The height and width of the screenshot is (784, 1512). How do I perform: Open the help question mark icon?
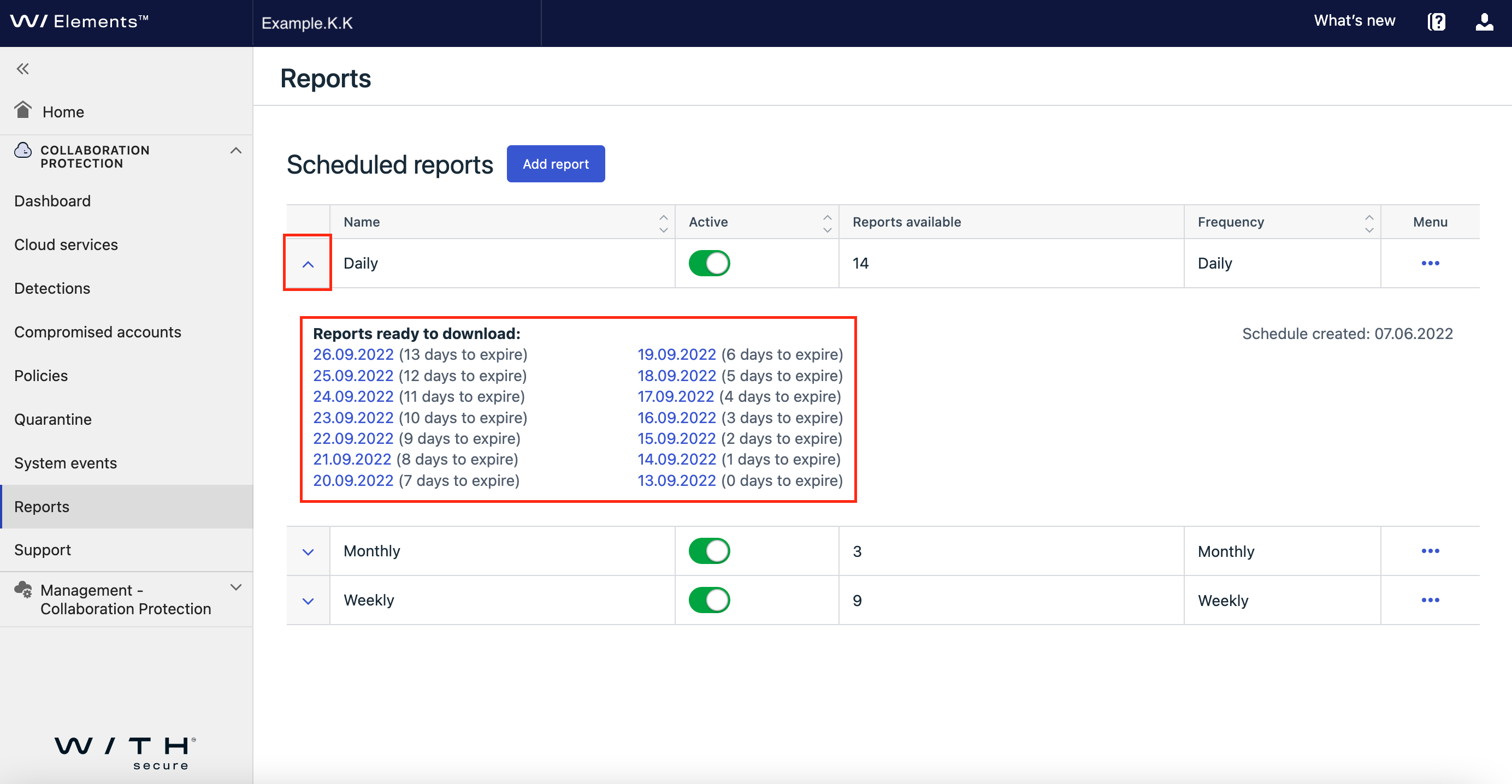(x=1436, y=22)
